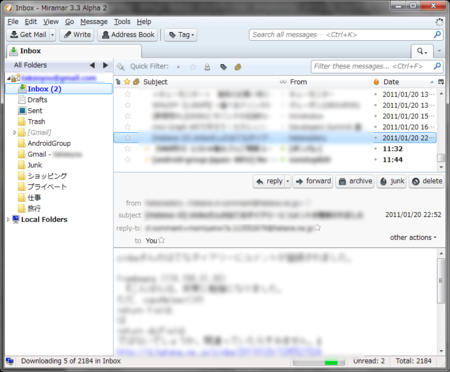Archive the selected message
The image size is (450, 372).
[355, 181]
